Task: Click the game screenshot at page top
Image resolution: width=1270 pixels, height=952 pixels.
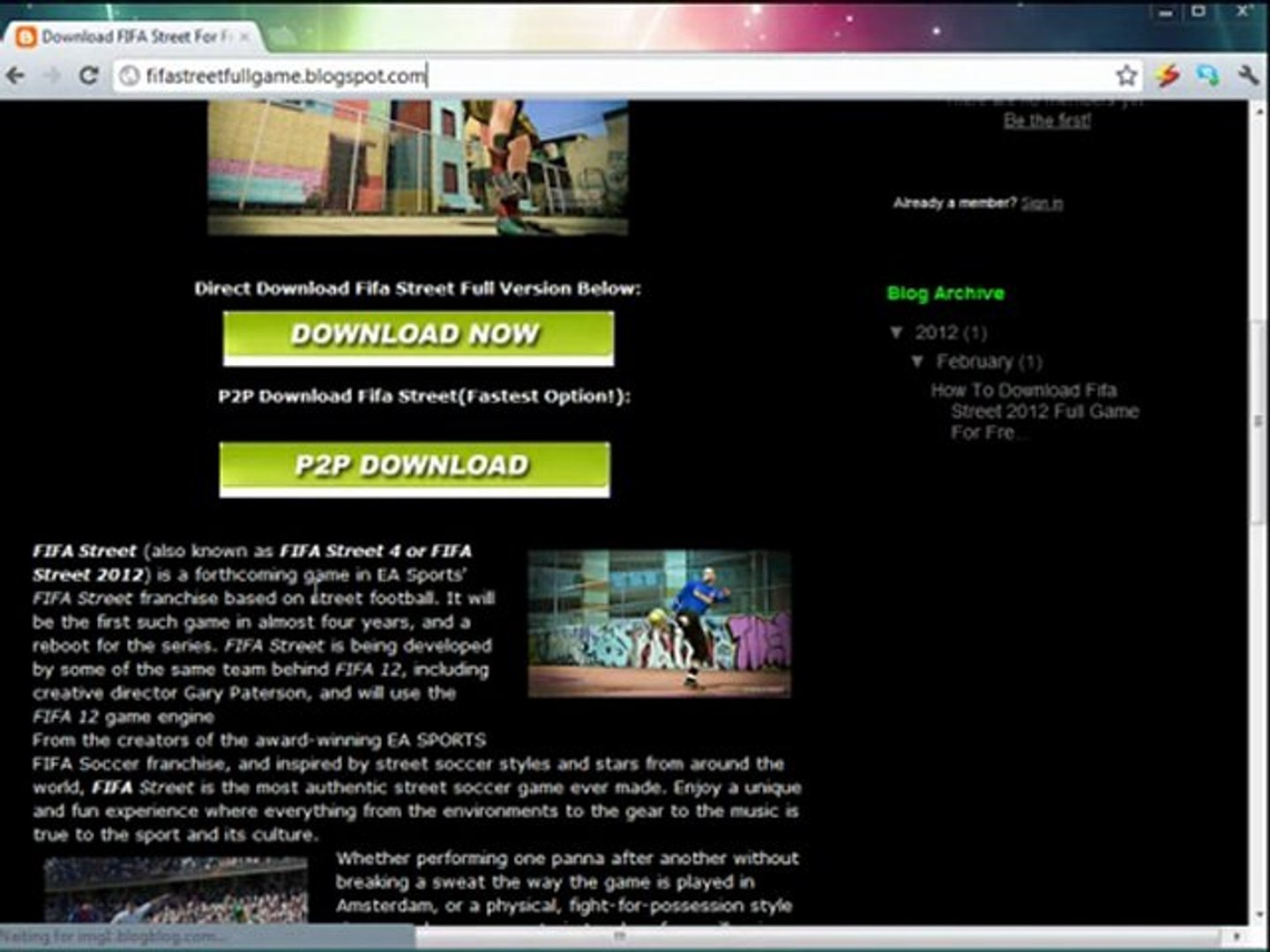Action: click(x=417, y=167)
